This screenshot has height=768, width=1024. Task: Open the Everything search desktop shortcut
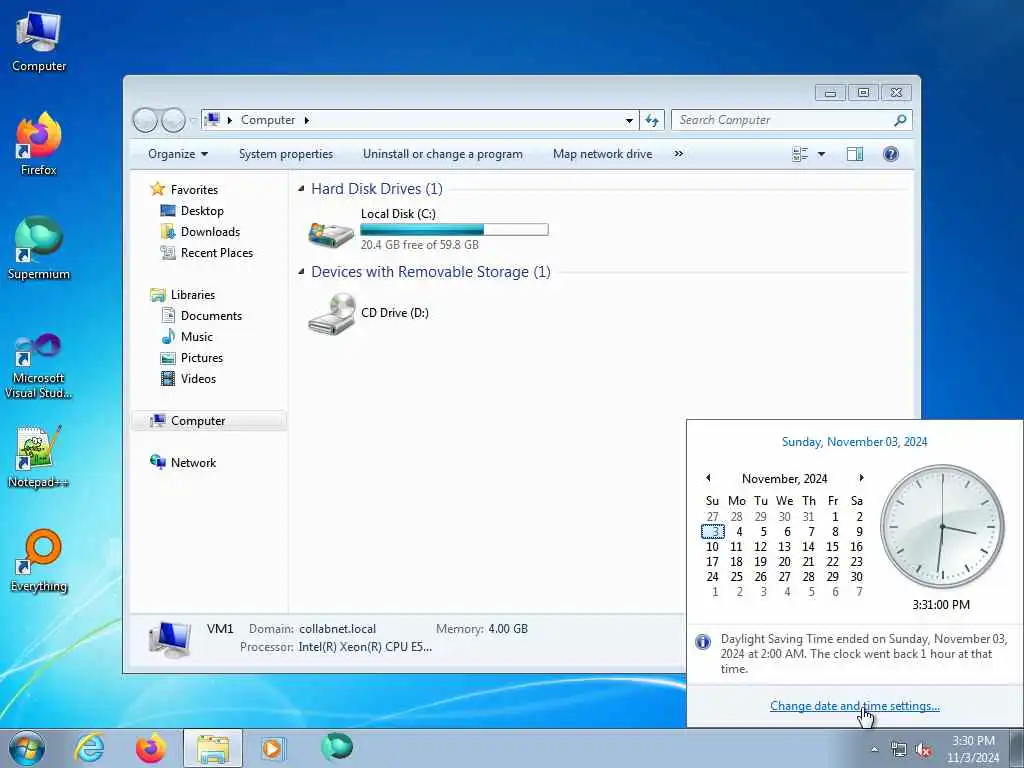[39, 560]
